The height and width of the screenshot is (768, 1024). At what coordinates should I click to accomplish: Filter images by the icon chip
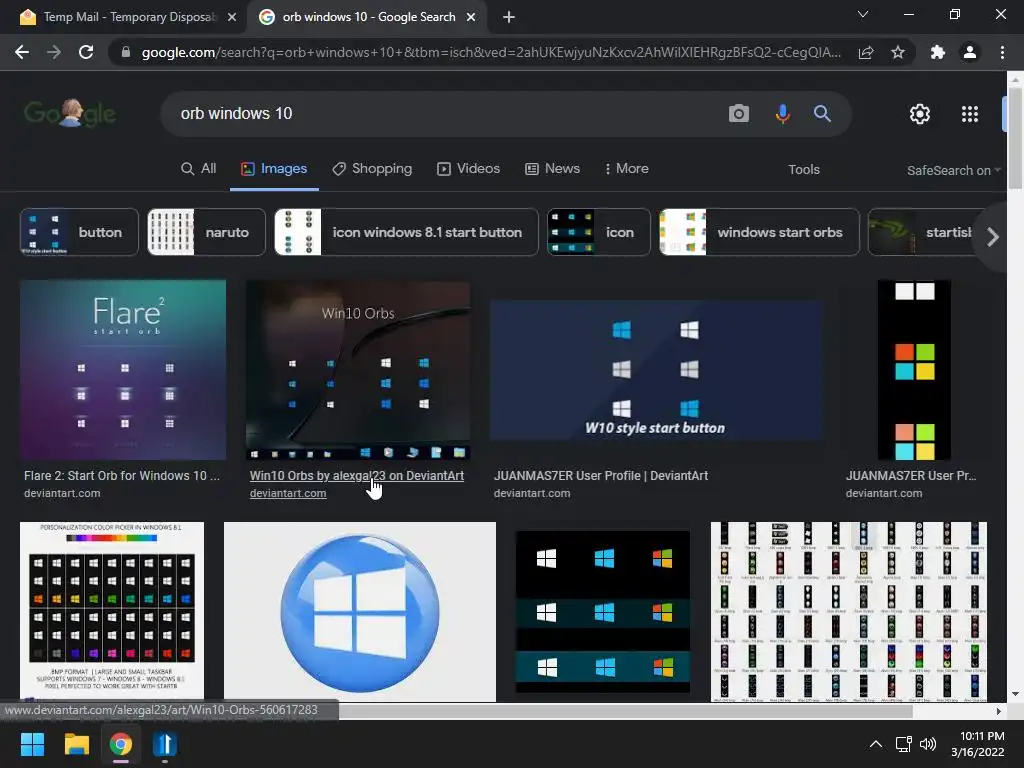point(598,232)
